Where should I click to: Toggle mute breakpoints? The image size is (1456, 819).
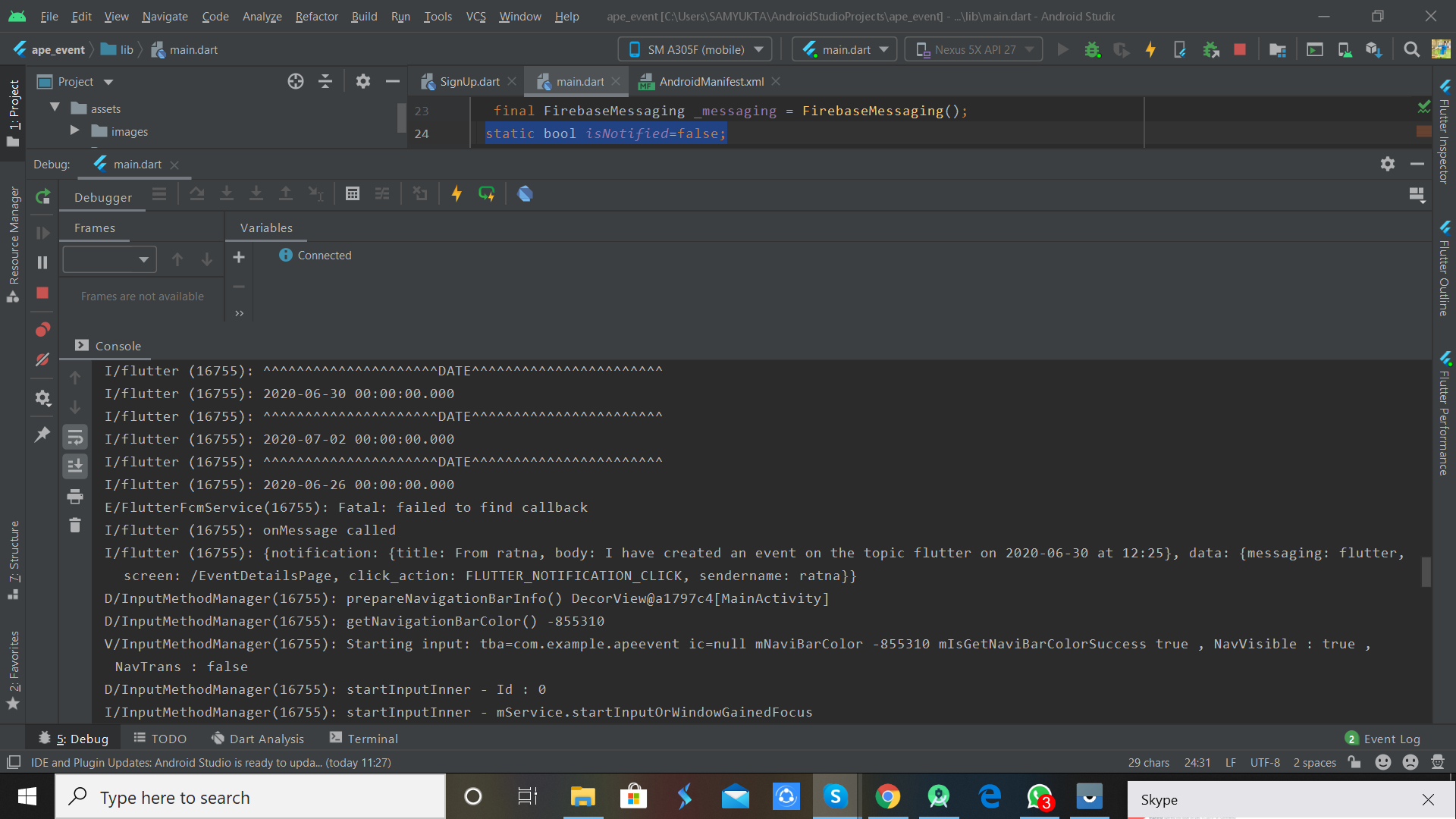tap(42, 359)
